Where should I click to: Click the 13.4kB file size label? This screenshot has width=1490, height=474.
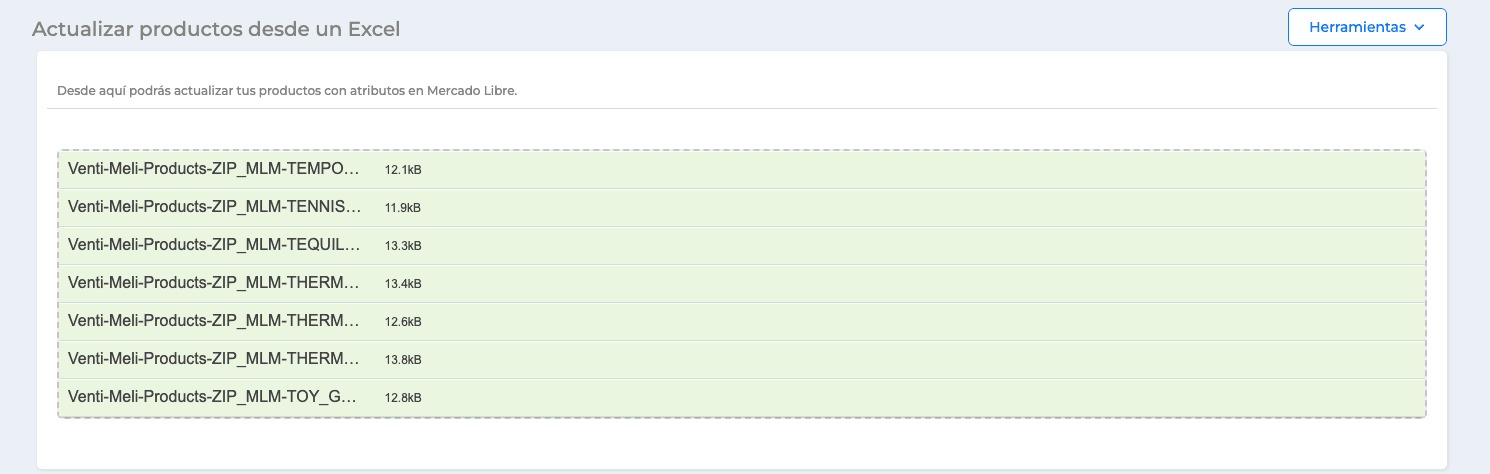403,284
